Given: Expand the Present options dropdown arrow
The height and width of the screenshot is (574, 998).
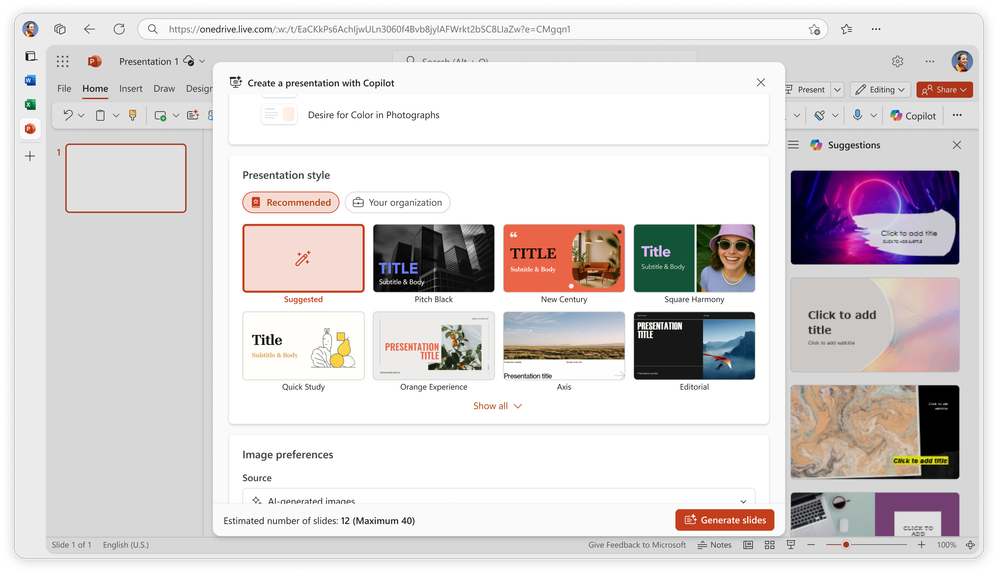Looking at the screenshot, I should click(838, 90).
